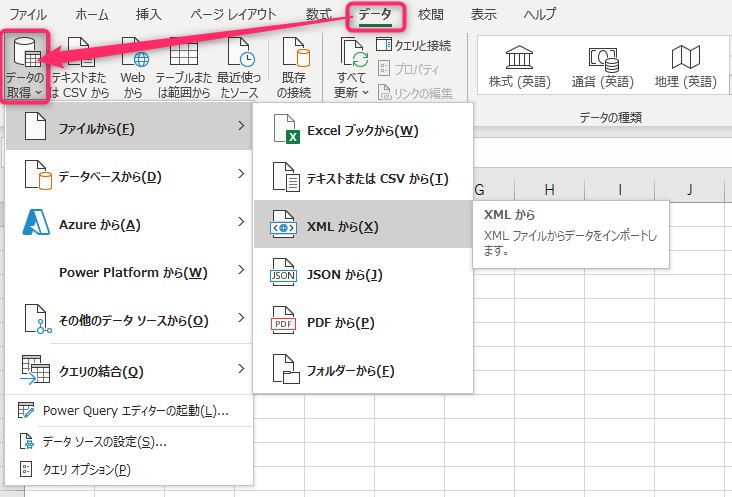Screen dimensions: 732x497
Task: Switch to the 挿入 tab
Action: (x=148, y=14)
